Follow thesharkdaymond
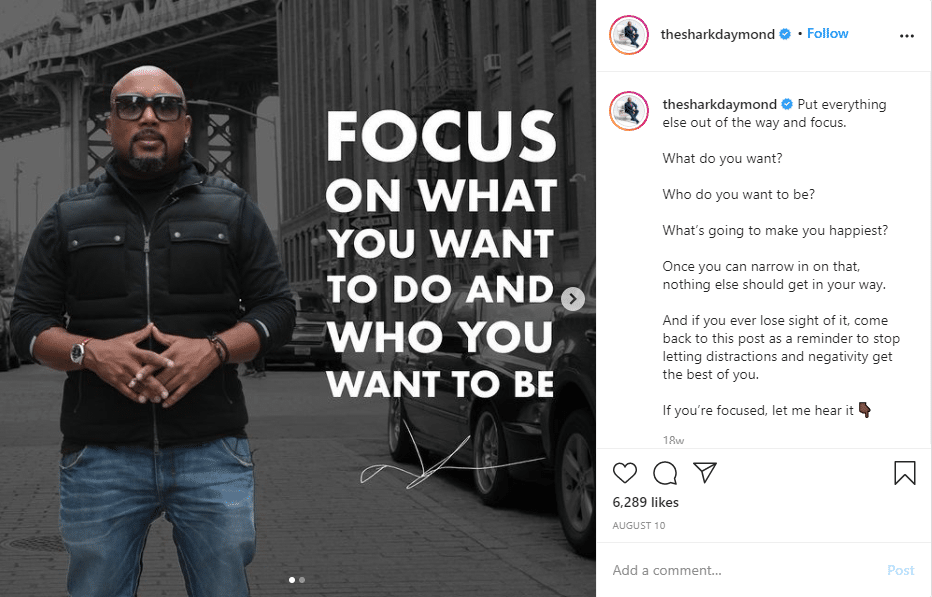This screenshot has width=932, height=597. (827, 33)
